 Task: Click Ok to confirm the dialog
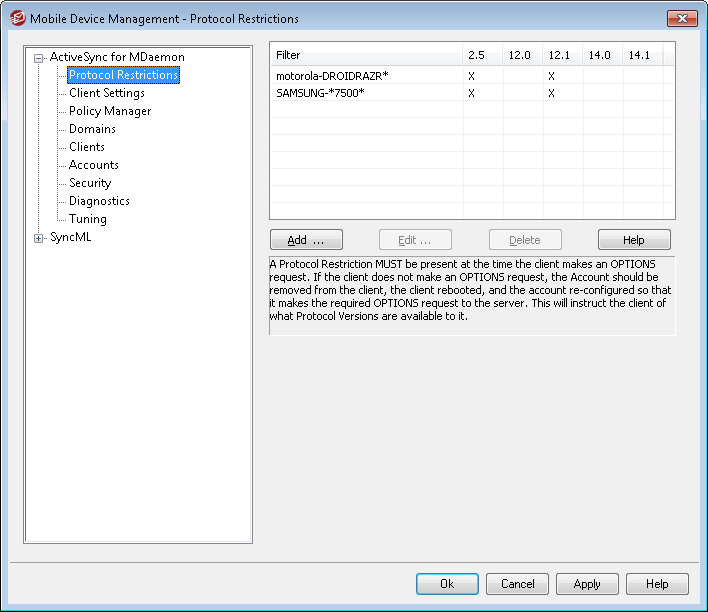pyautogui.click(x=447, y=584)
